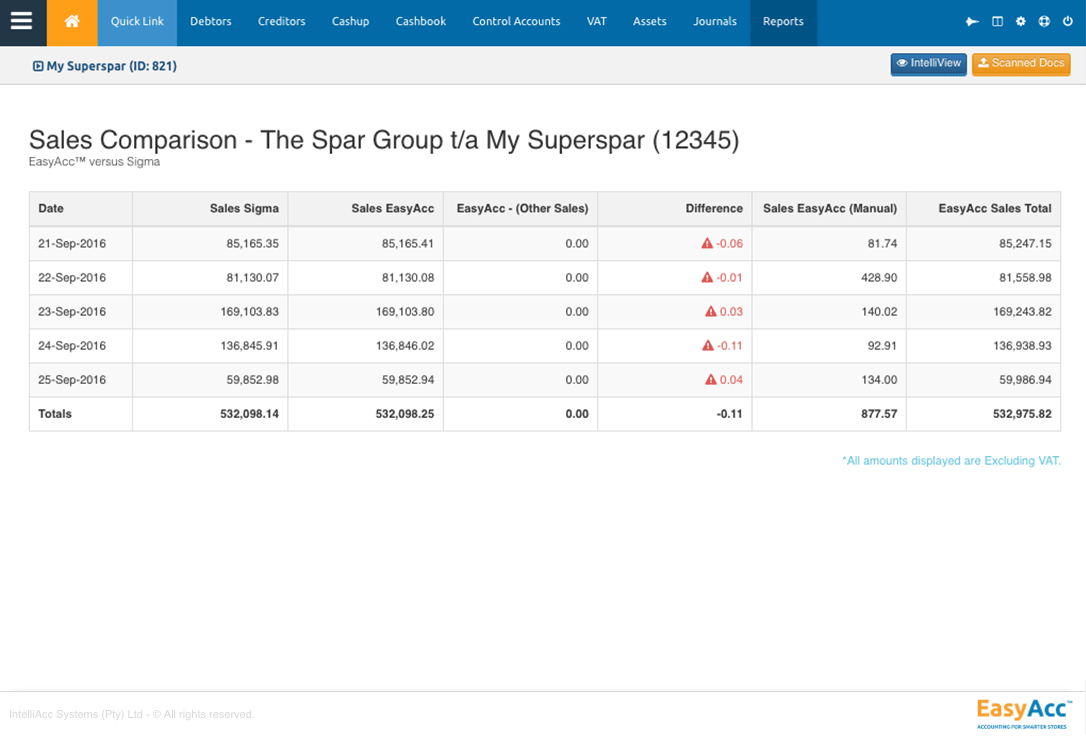
Task: Click the Sales Sigma total 532,098.14
Action: pos(249,414)
